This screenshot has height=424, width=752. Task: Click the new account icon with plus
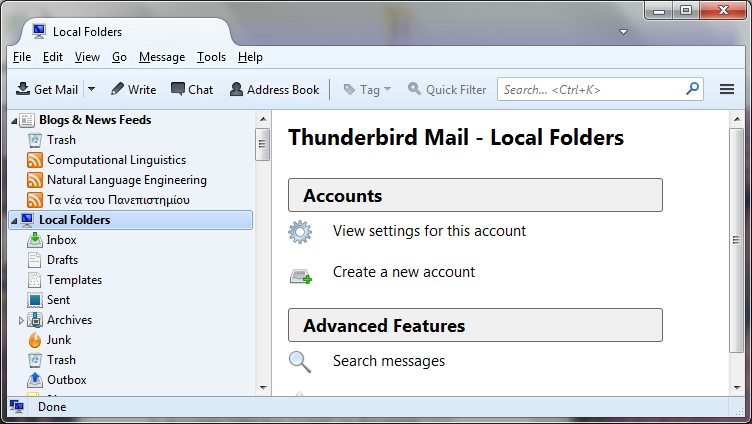coord(301,277)
